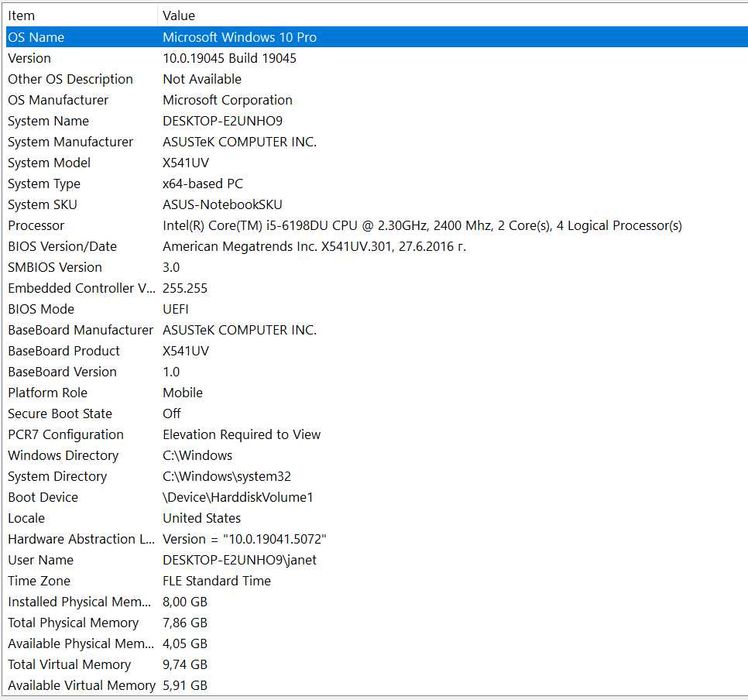Click the Value column header
The image size is (748, 700).
(452, 16)
